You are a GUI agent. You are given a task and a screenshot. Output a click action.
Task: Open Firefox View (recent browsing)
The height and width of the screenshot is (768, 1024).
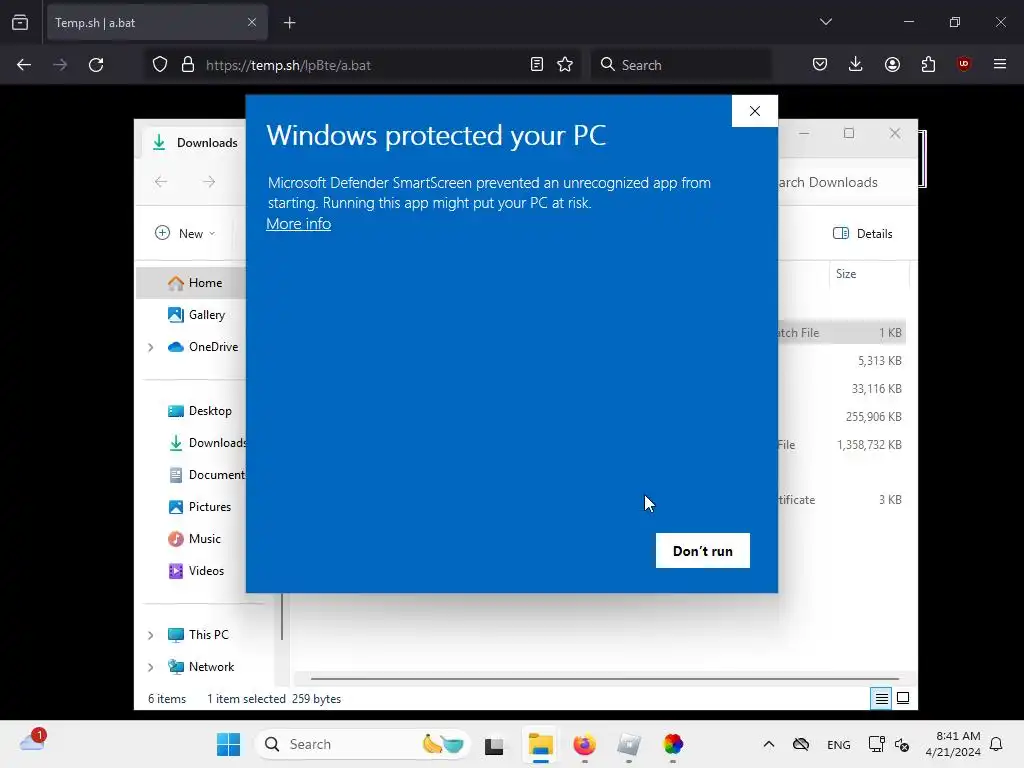(x=20, y=23)
